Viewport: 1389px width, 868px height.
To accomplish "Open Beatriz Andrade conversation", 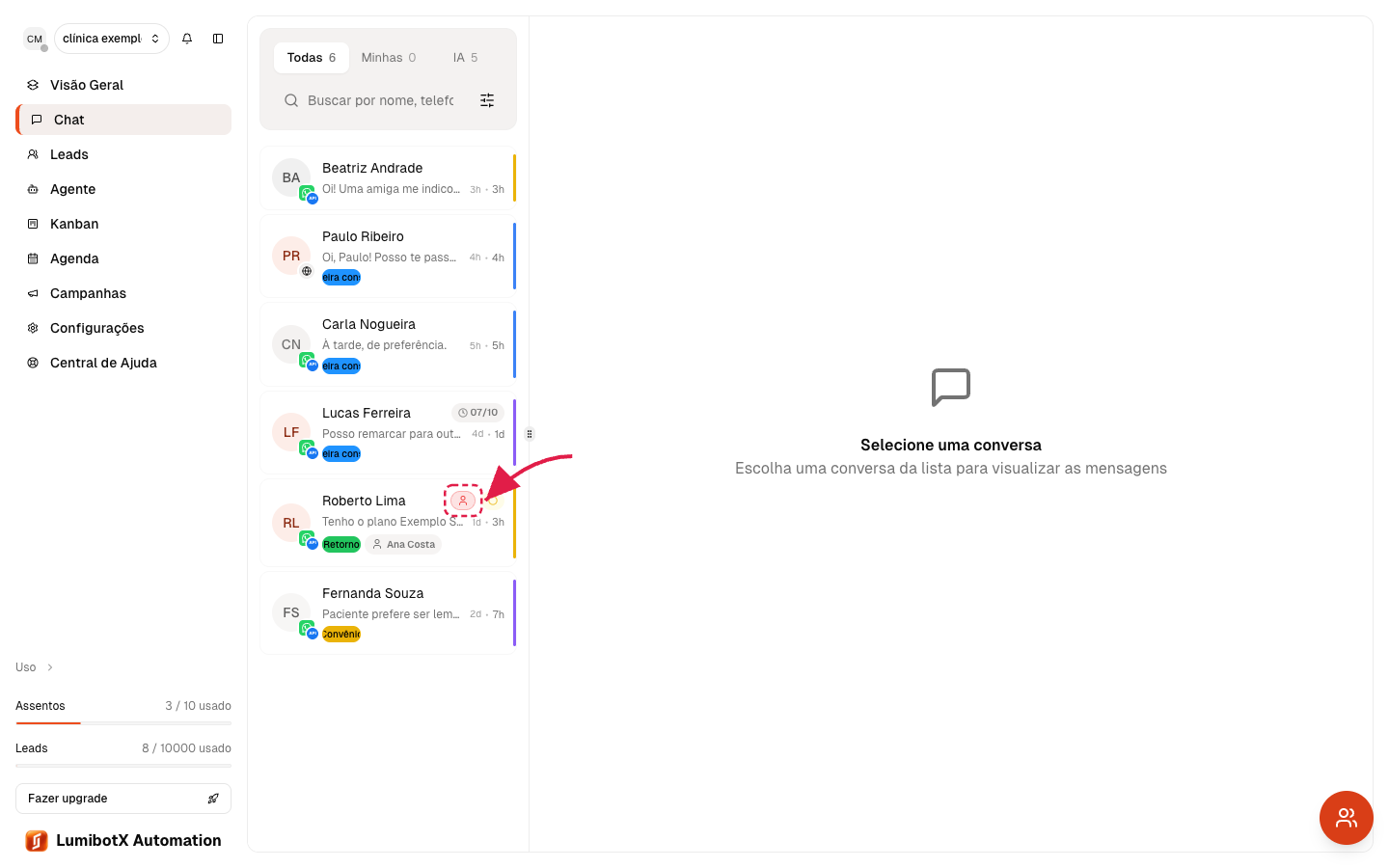I will point(388,178).
